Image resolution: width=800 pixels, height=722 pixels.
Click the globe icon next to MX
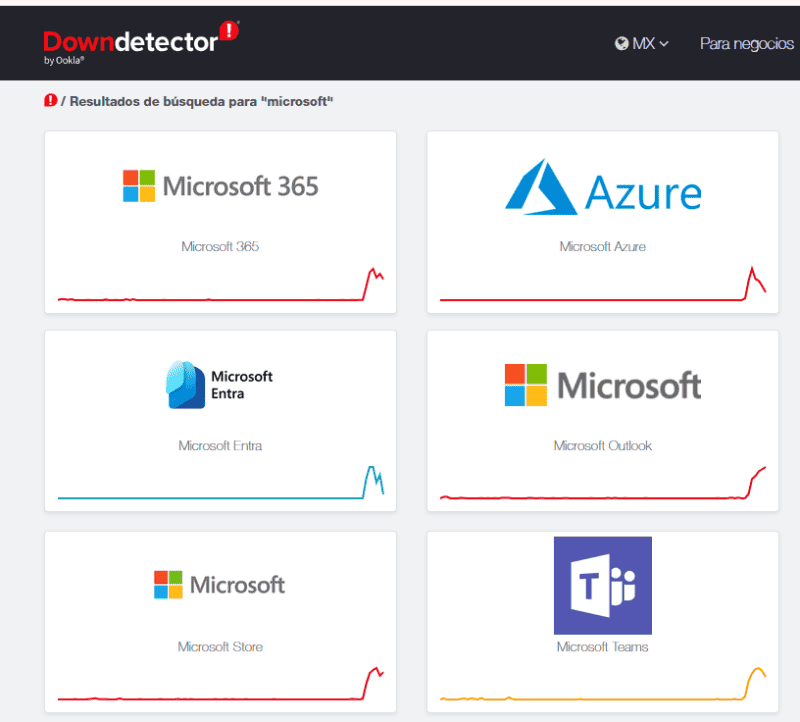click(621, 43)
